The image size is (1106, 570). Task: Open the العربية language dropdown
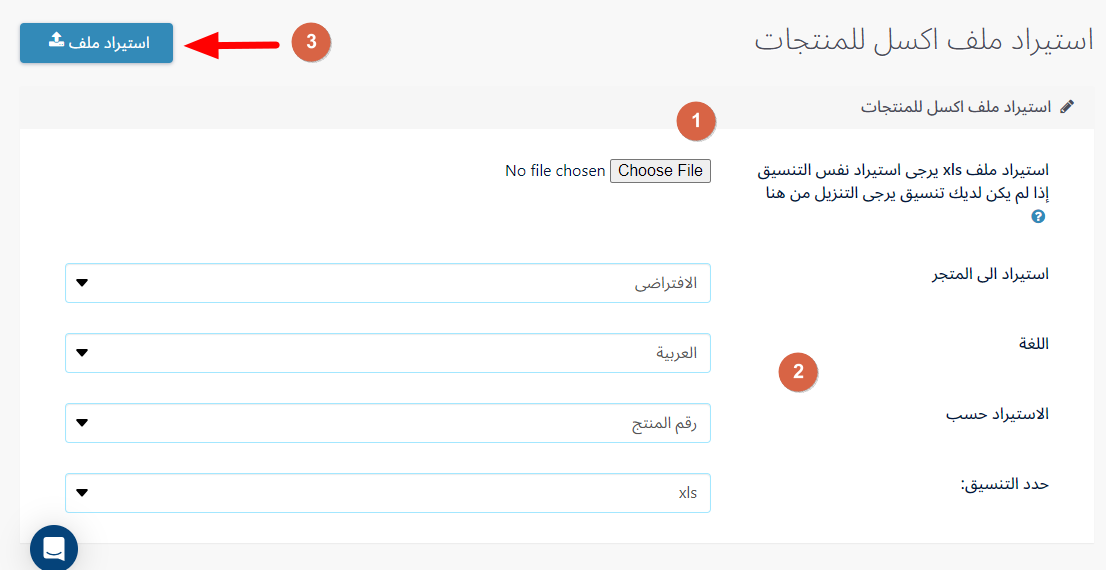click(x=388, y=353)
